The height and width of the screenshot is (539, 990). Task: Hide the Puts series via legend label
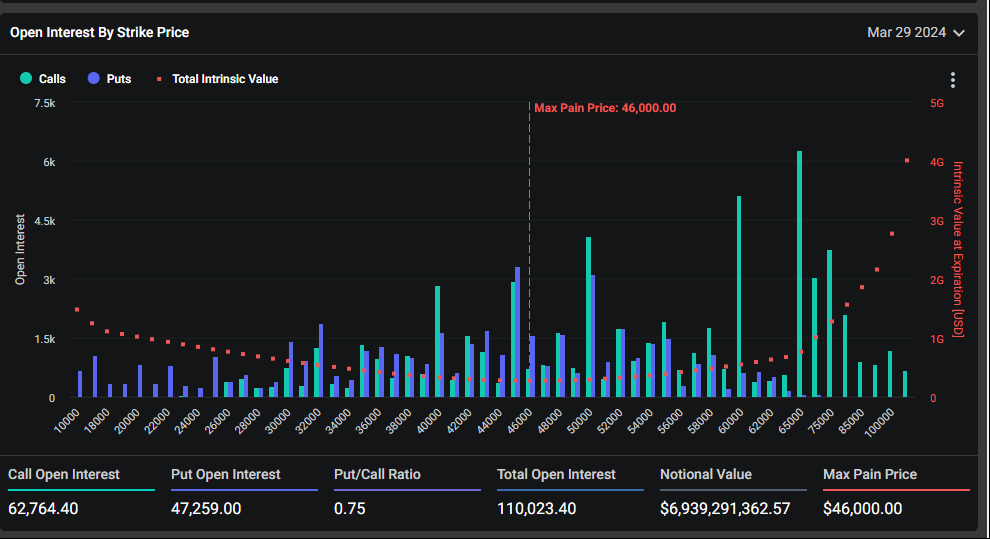118,78
